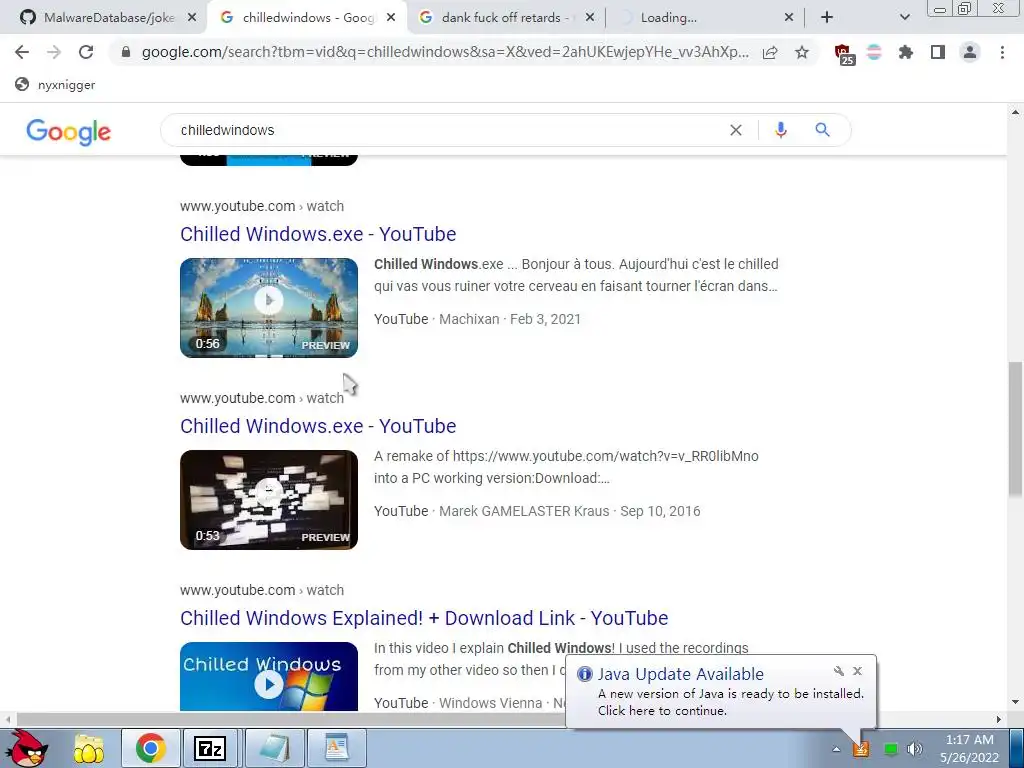The width and height of the screenshot is (1024, 768).
Task: Click the Chrome taskbar icon
Action: [150, 748]
